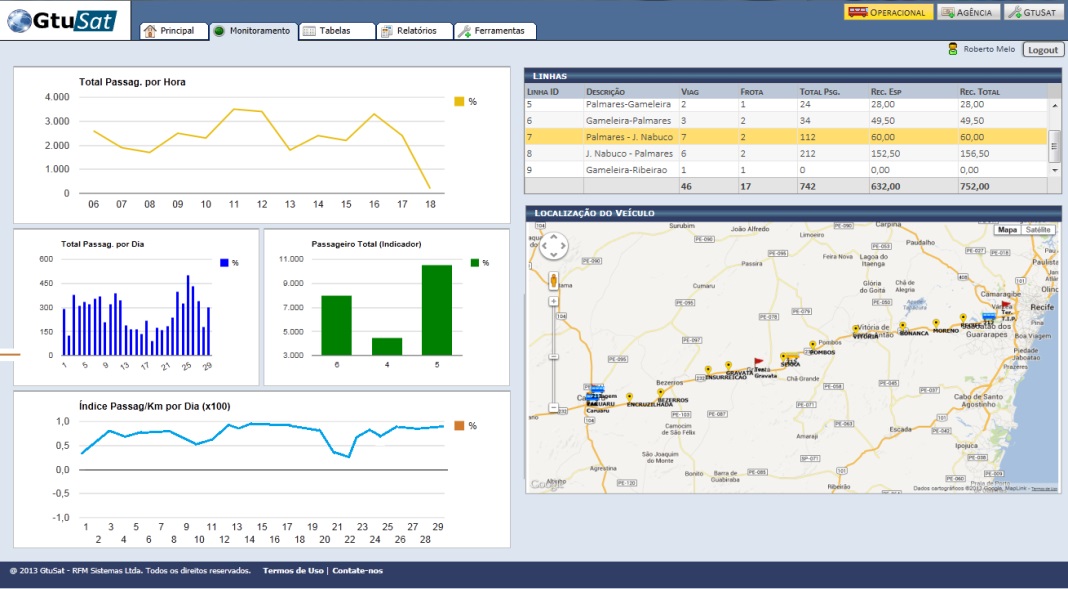Click the yellow pin marker at Bezerros

click(661, 392)
